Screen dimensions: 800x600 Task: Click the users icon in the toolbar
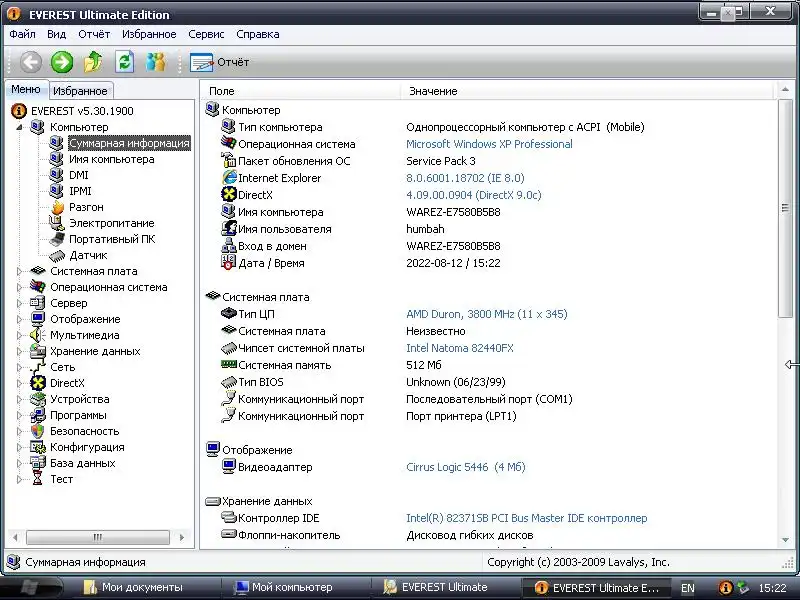click(156, 62)
